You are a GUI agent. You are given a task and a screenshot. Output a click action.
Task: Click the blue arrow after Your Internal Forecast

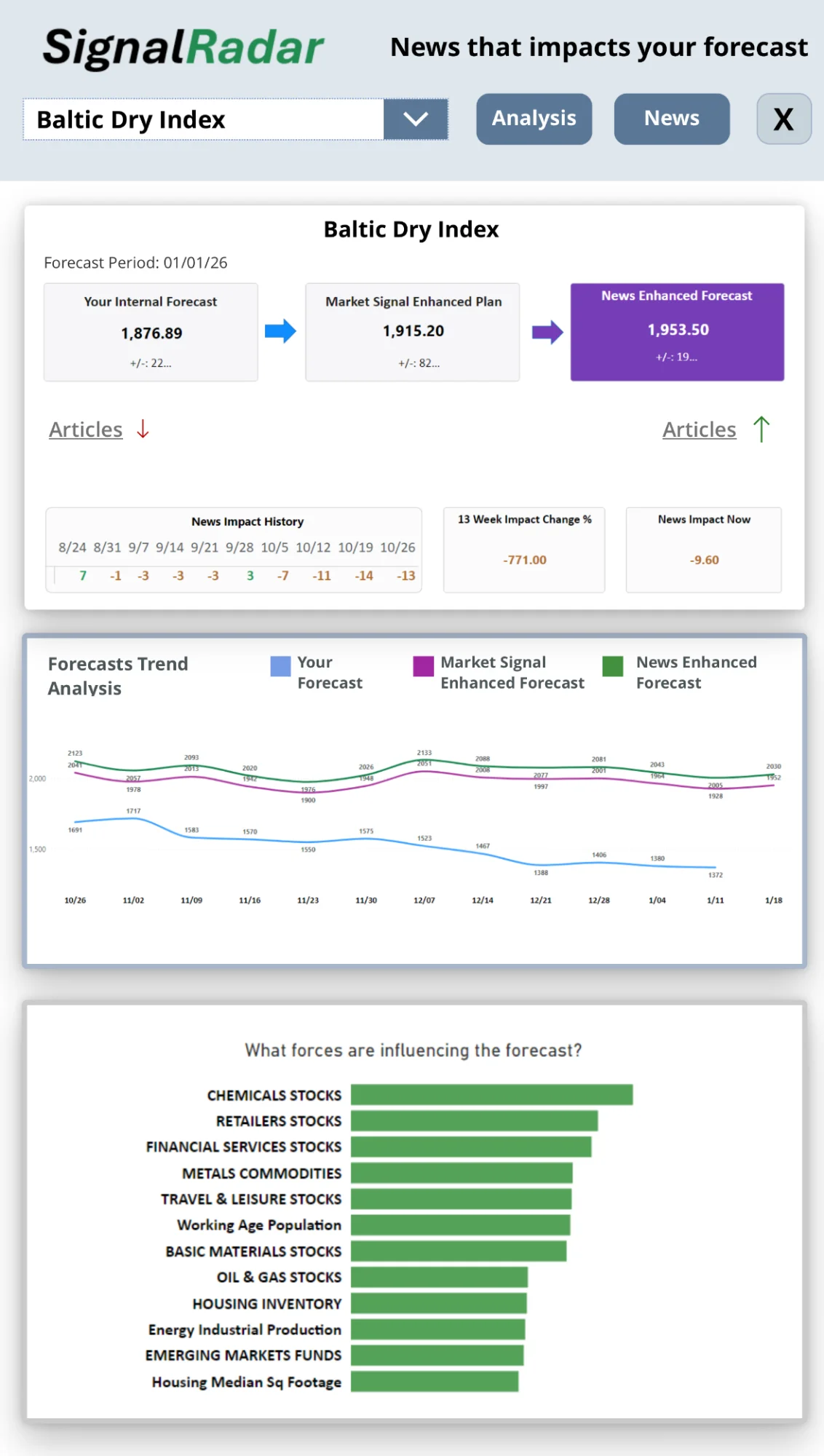click(280, 331)
